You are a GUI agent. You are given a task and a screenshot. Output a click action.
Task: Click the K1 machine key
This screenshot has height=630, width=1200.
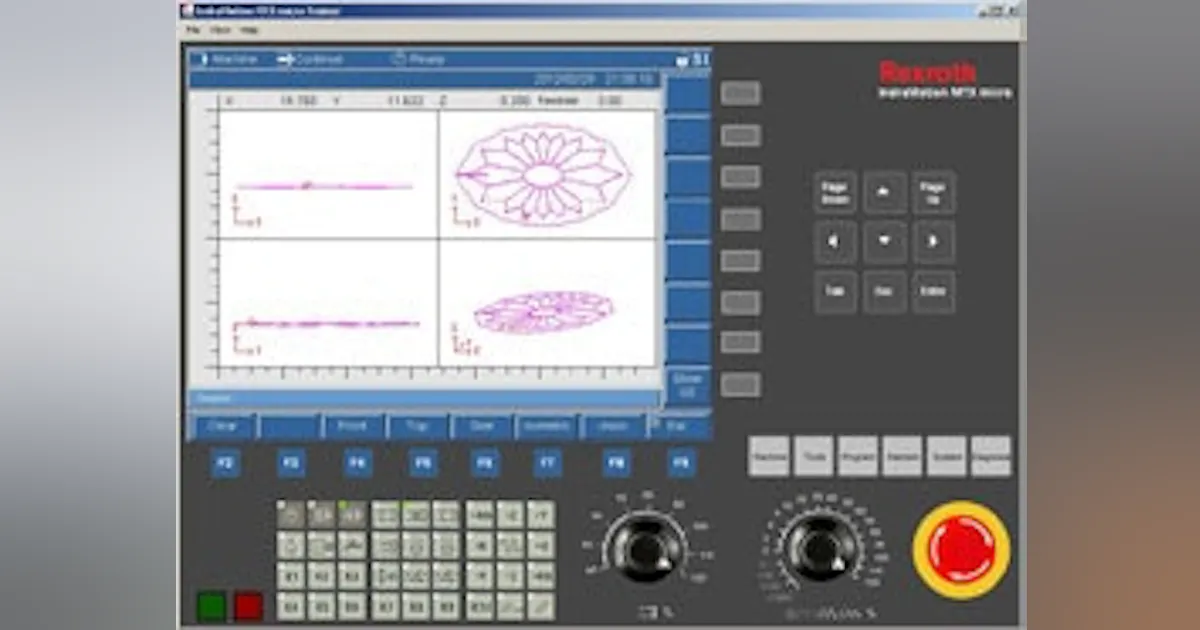tap(290, 576)
